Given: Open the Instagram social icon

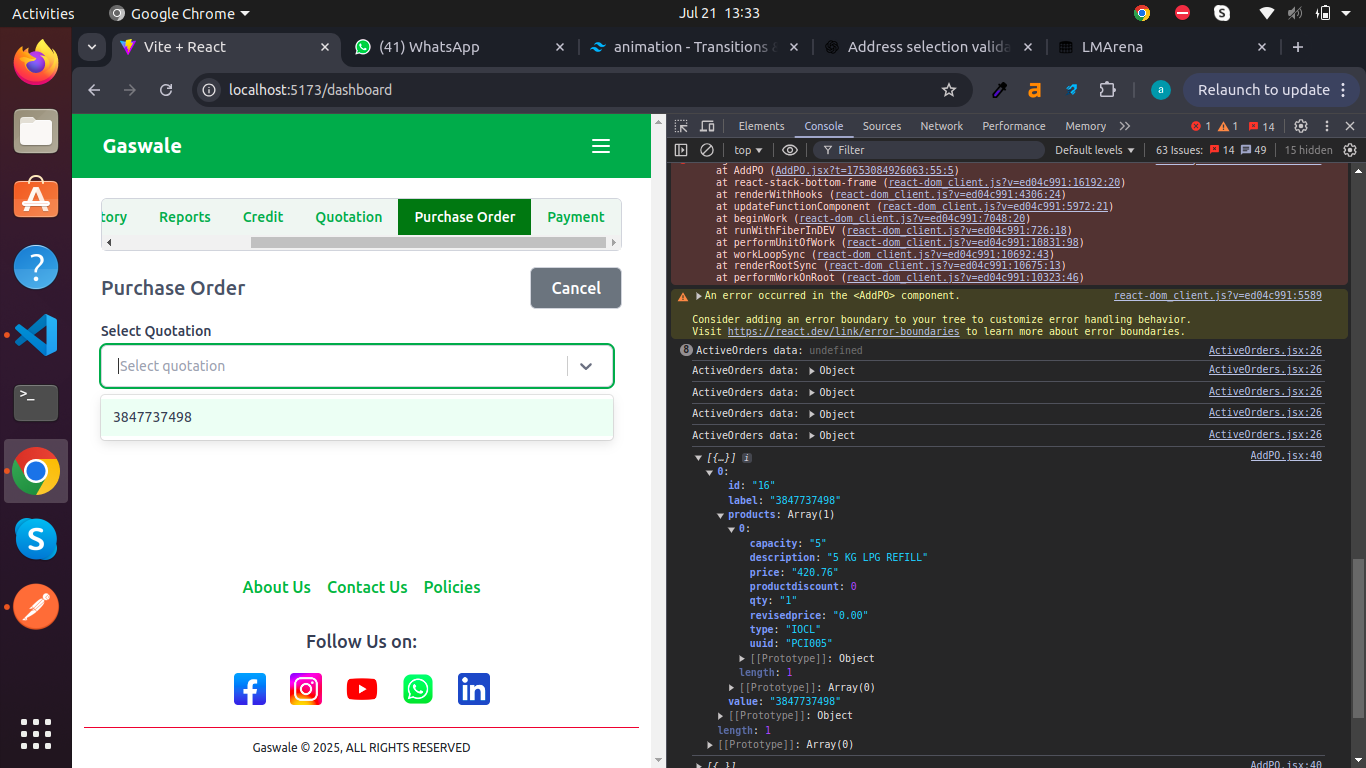Looking at the screenshot, I should (x=306, y=689).
